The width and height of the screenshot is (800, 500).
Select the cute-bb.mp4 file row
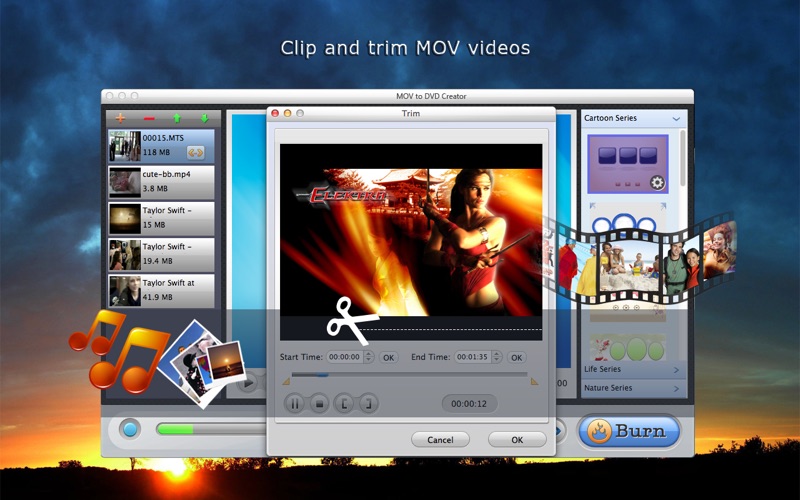[161, 182]
